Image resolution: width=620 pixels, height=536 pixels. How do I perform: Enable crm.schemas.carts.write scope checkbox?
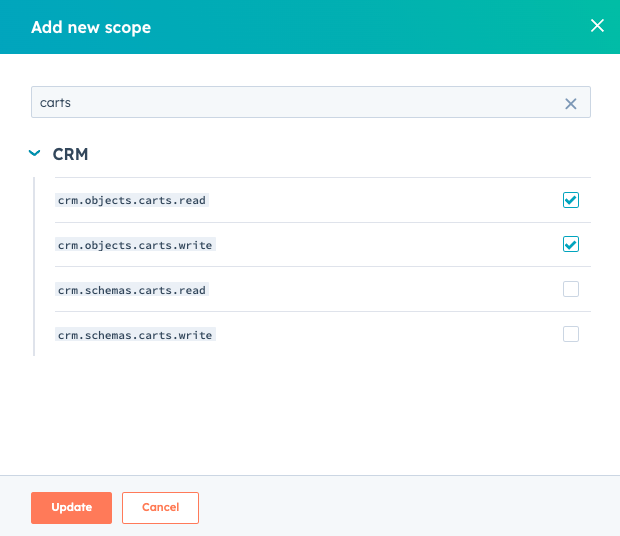571,334
